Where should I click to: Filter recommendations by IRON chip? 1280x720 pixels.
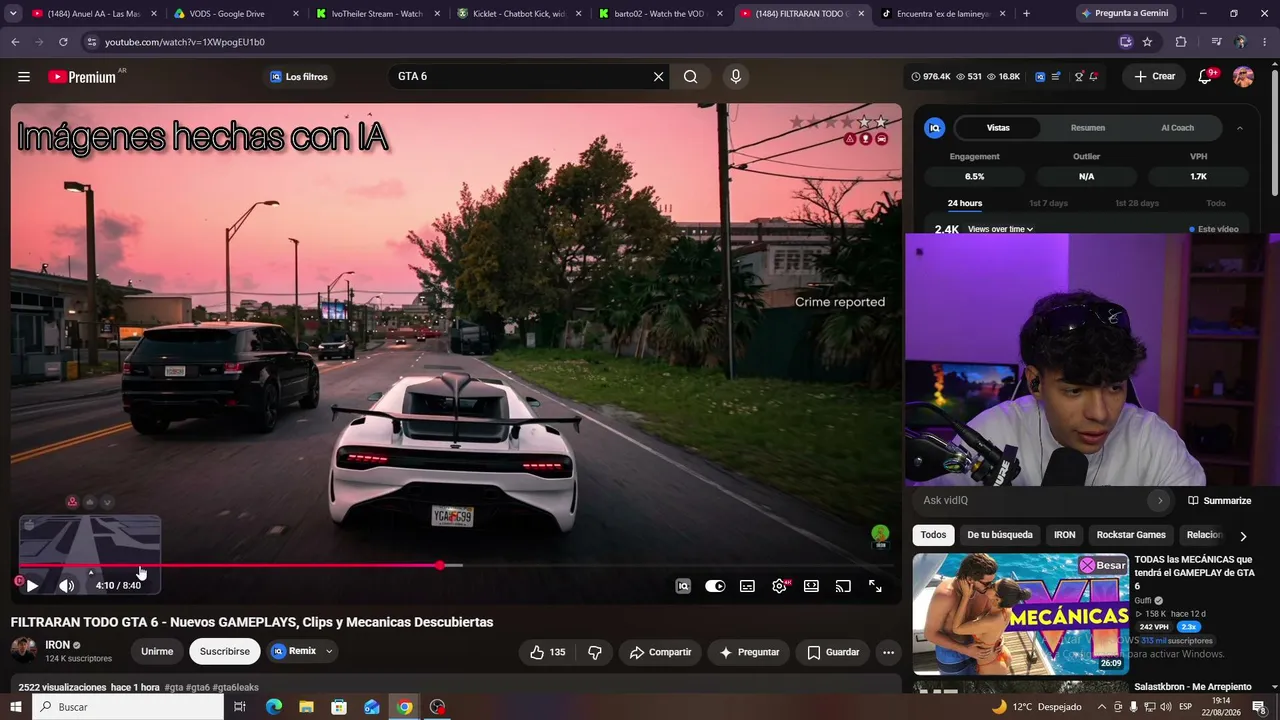(x=1065, y=535)
